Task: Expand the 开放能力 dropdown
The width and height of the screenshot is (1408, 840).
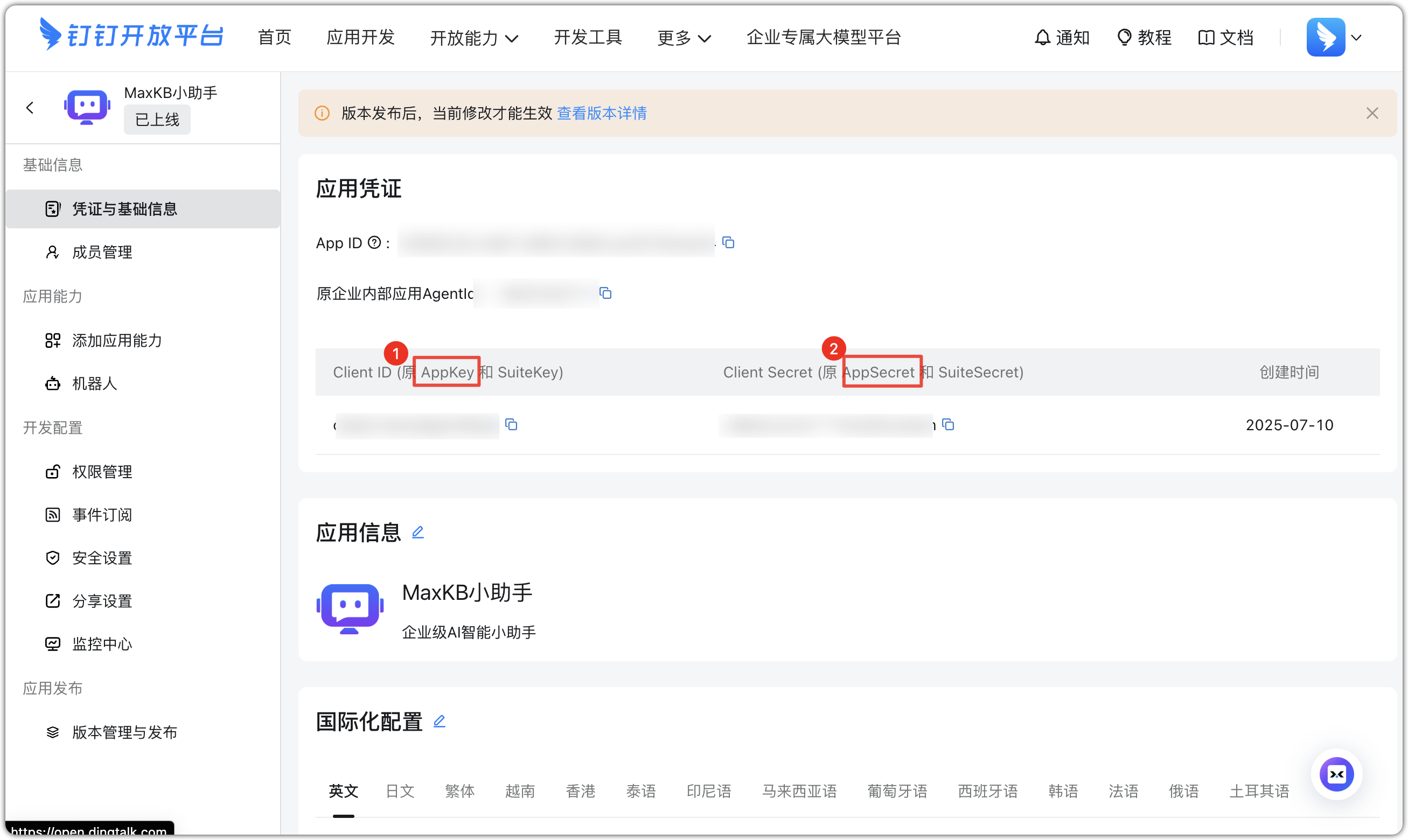Action: [475, 37]
